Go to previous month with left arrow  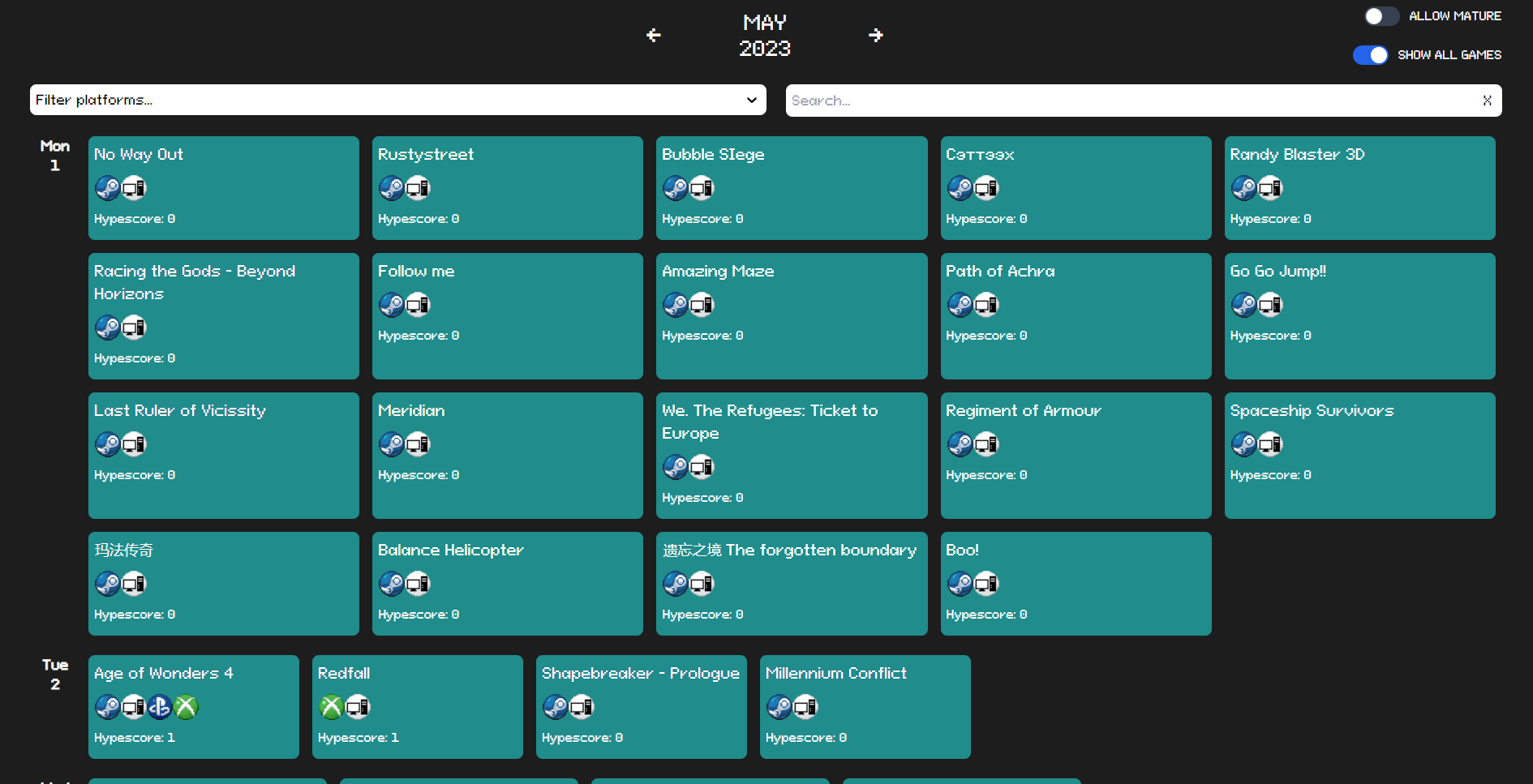[x=653, y=35]
